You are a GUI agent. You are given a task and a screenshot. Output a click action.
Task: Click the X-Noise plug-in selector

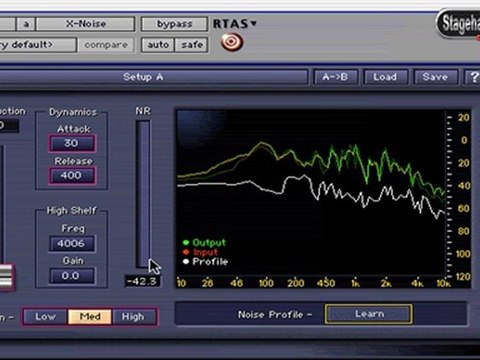86,24
